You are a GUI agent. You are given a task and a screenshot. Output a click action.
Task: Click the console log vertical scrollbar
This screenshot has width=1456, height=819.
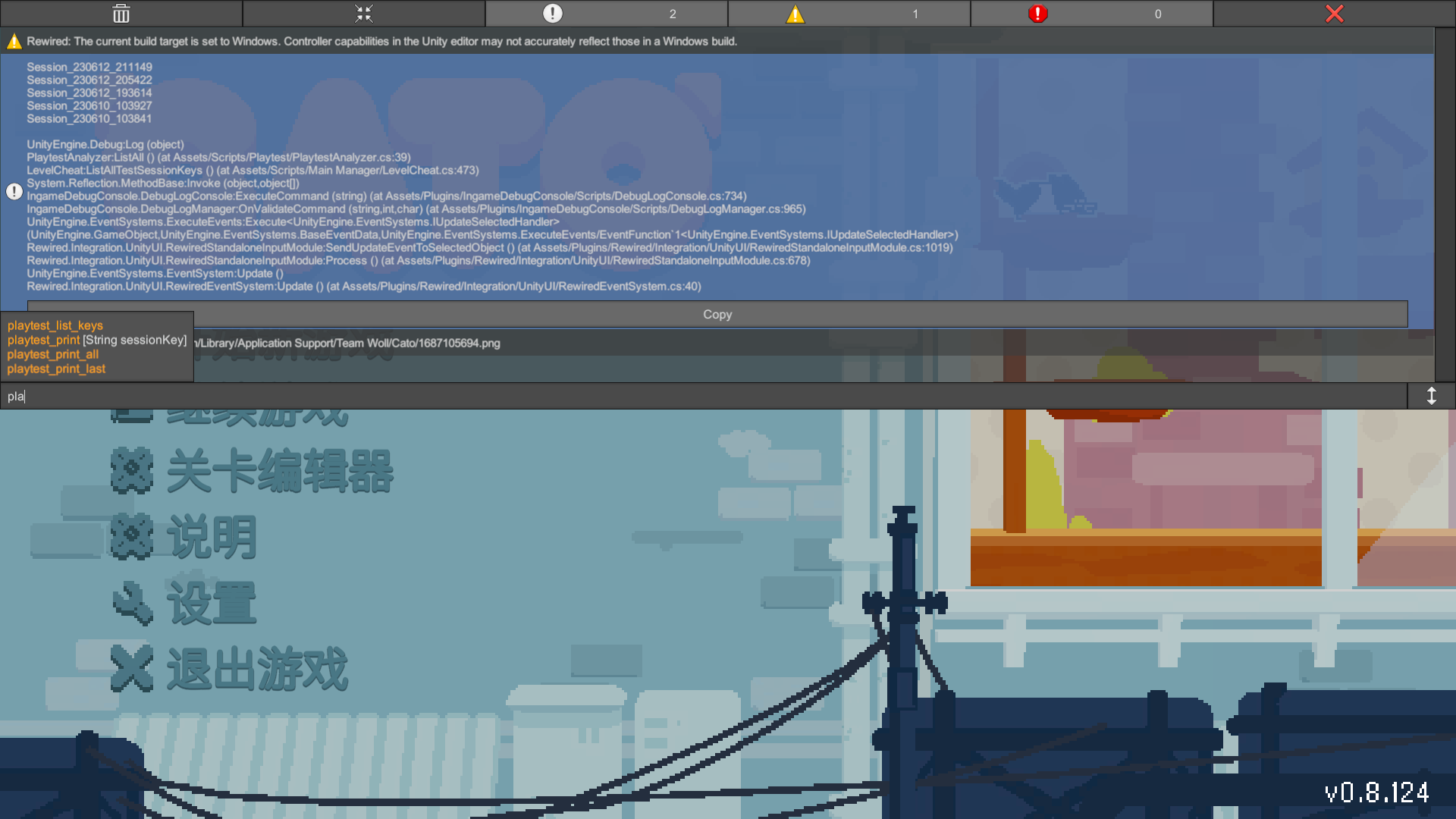[x=1445, y=205]
